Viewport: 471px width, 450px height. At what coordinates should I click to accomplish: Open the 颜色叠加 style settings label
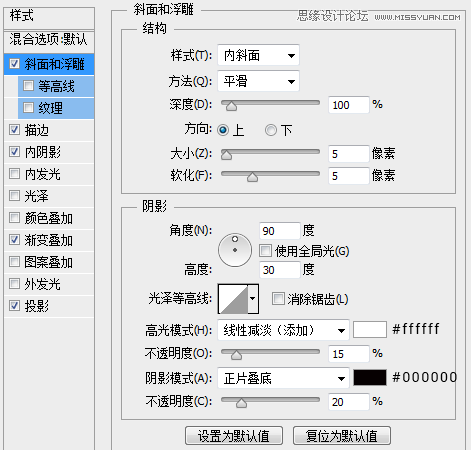[49, 218]
